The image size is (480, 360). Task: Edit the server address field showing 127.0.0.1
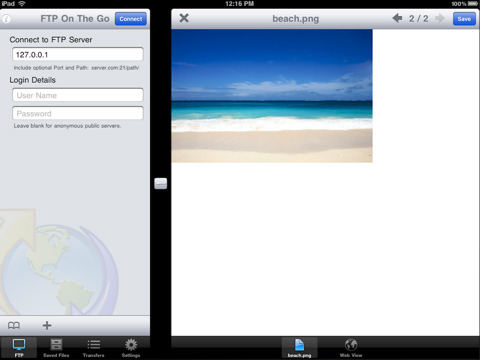[x=78, y=54]
